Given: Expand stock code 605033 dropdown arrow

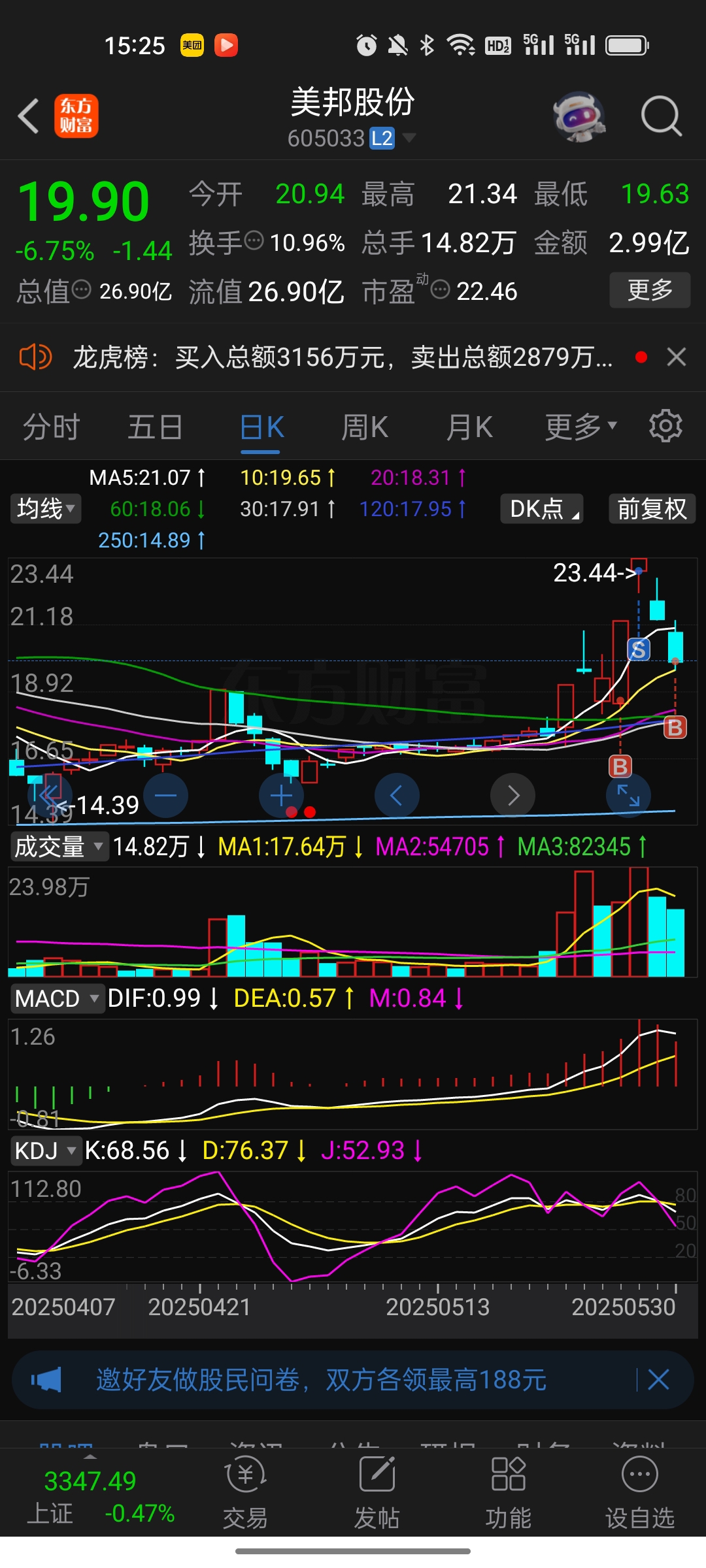Looking at the screenshot, I should (409, 138).
